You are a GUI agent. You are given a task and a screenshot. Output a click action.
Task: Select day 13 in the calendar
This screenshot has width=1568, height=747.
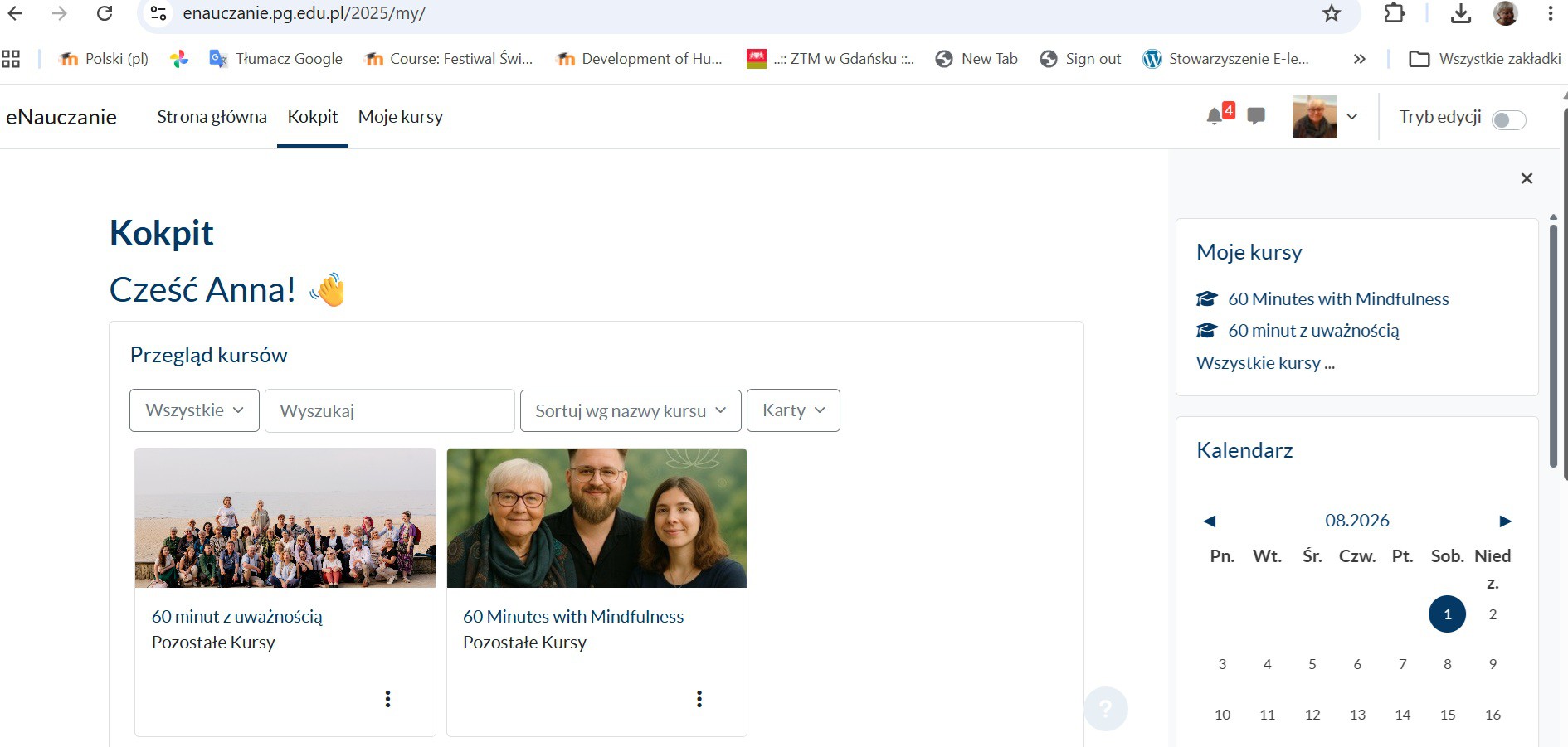click(x=1357, y=715)
